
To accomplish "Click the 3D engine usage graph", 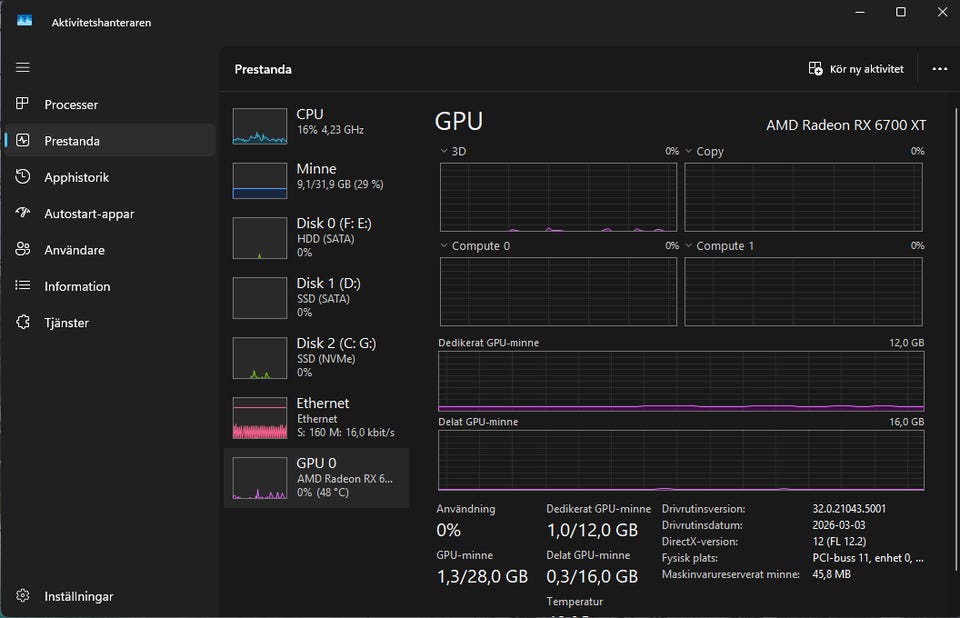I will pyautogui.click(x=558, y=197).
